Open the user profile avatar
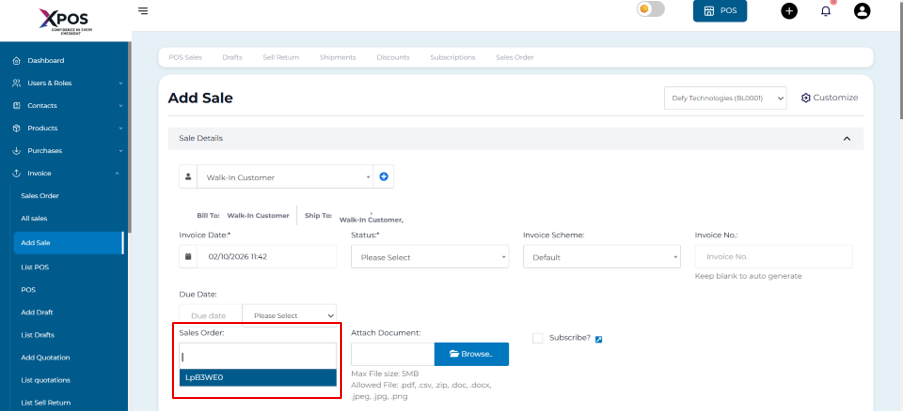The height and width of the screenshot is (411, 904). click(x=862, y=11)
